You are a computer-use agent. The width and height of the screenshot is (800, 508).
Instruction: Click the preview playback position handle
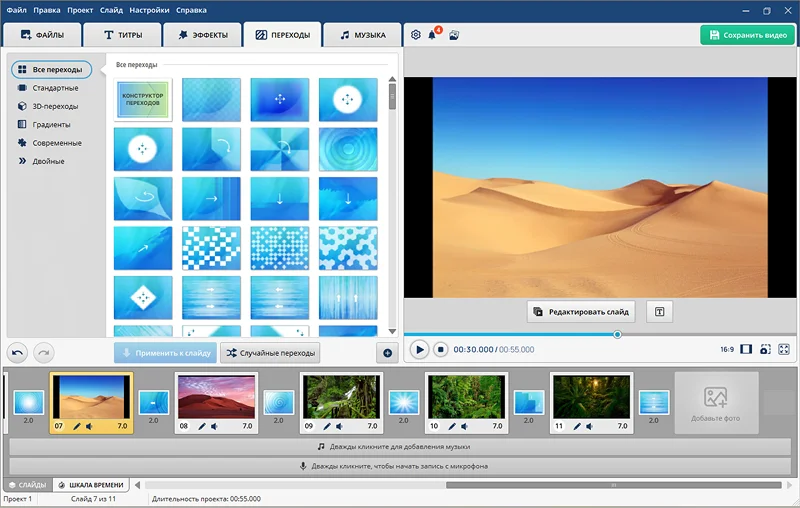click(617, 335)
